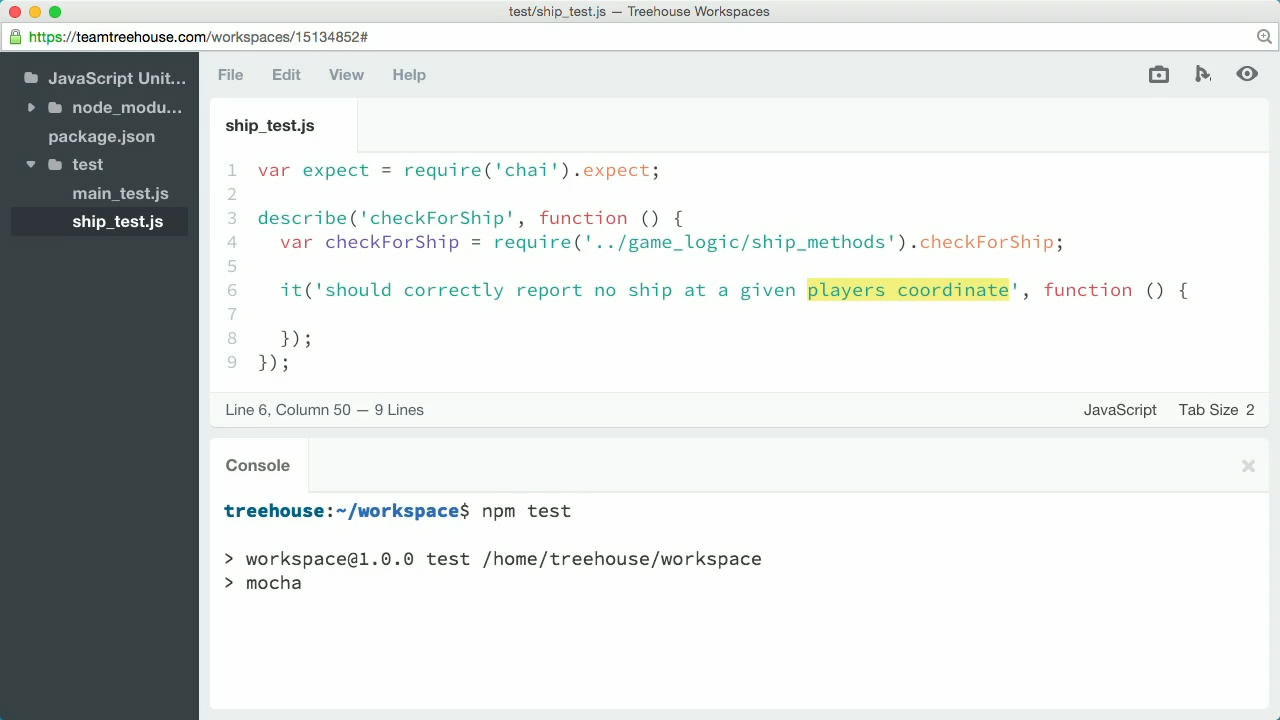Minimize the window with yellow button
The image size is (1280, 720).
click(x=35, y=12)
